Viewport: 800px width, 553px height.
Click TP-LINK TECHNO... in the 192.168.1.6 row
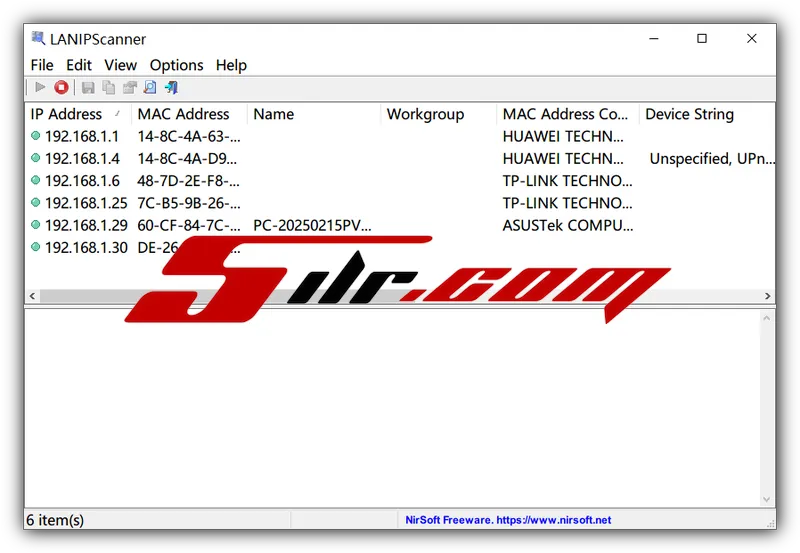(x=567, y=181)
